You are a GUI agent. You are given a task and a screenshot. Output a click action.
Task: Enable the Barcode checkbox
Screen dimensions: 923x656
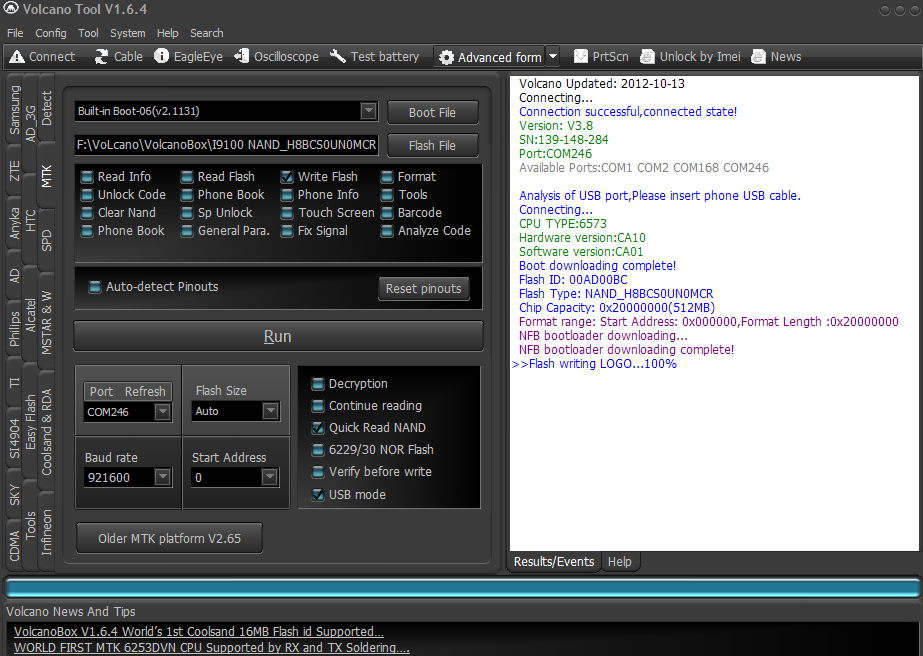(387, 213)
